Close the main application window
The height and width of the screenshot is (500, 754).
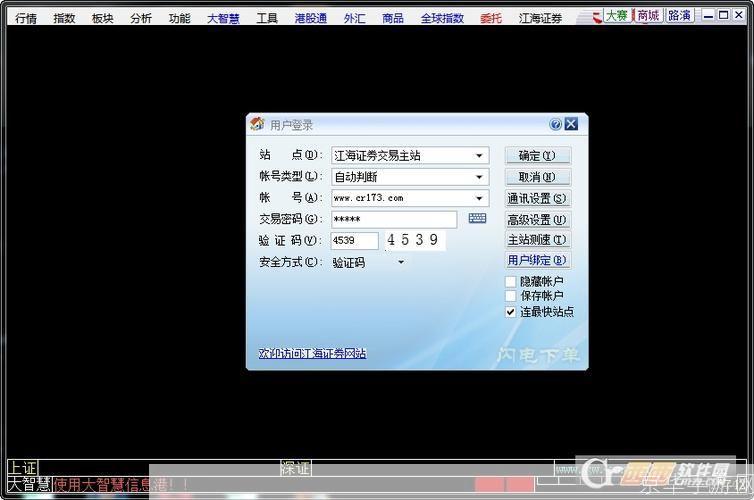click(738, 16)
